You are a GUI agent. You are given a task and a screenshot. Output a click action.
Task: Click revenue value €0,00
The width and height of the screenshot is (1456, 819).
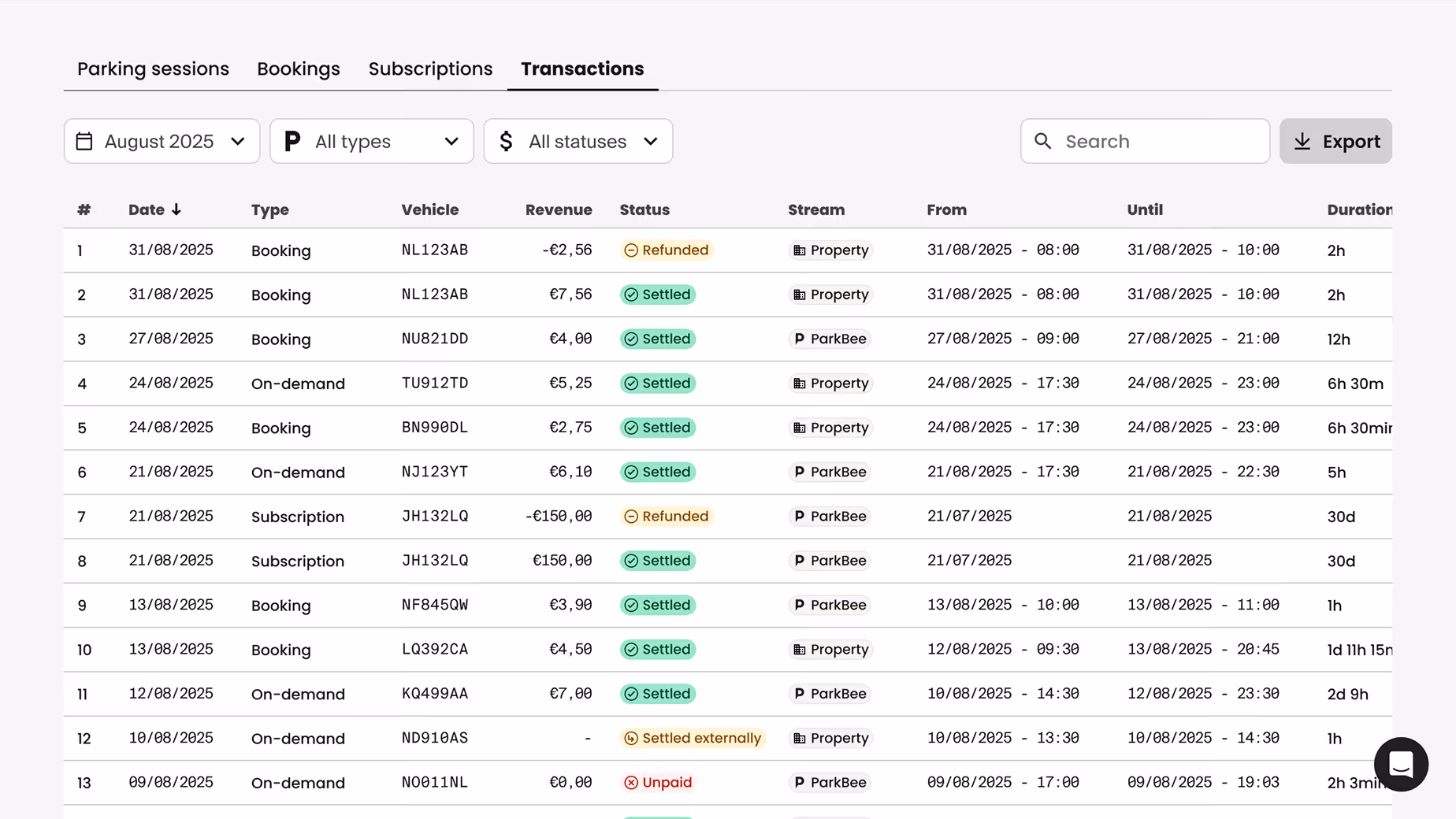point(570,783)
